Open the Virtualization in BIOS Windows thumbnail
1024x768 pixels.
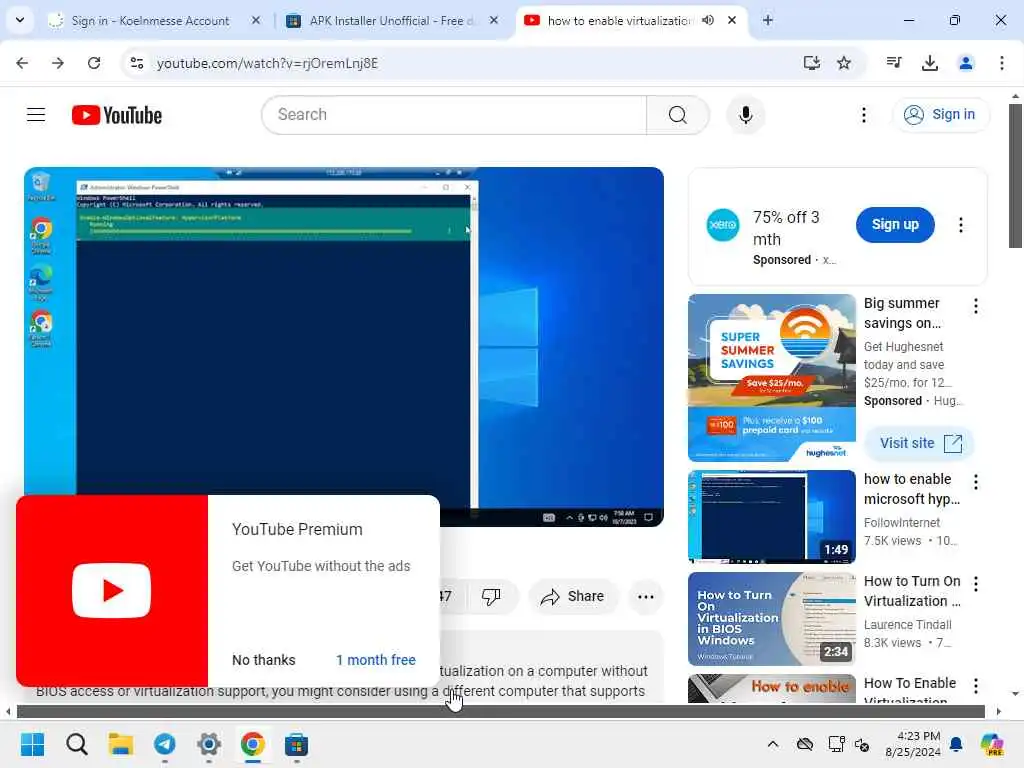coord(771,618)
